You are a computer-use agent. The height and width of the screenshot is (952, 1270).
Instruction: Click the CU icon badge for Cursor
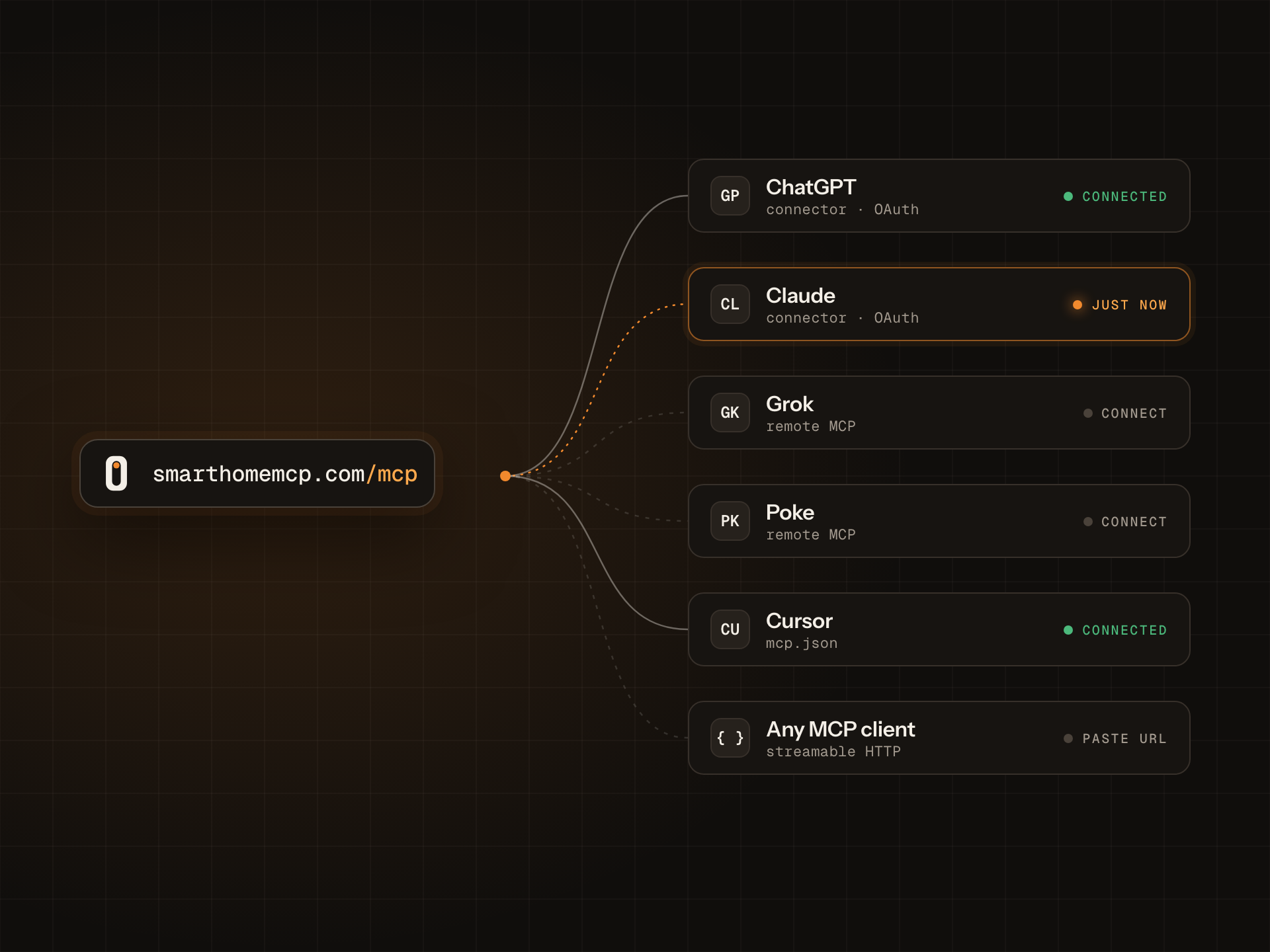730,629
